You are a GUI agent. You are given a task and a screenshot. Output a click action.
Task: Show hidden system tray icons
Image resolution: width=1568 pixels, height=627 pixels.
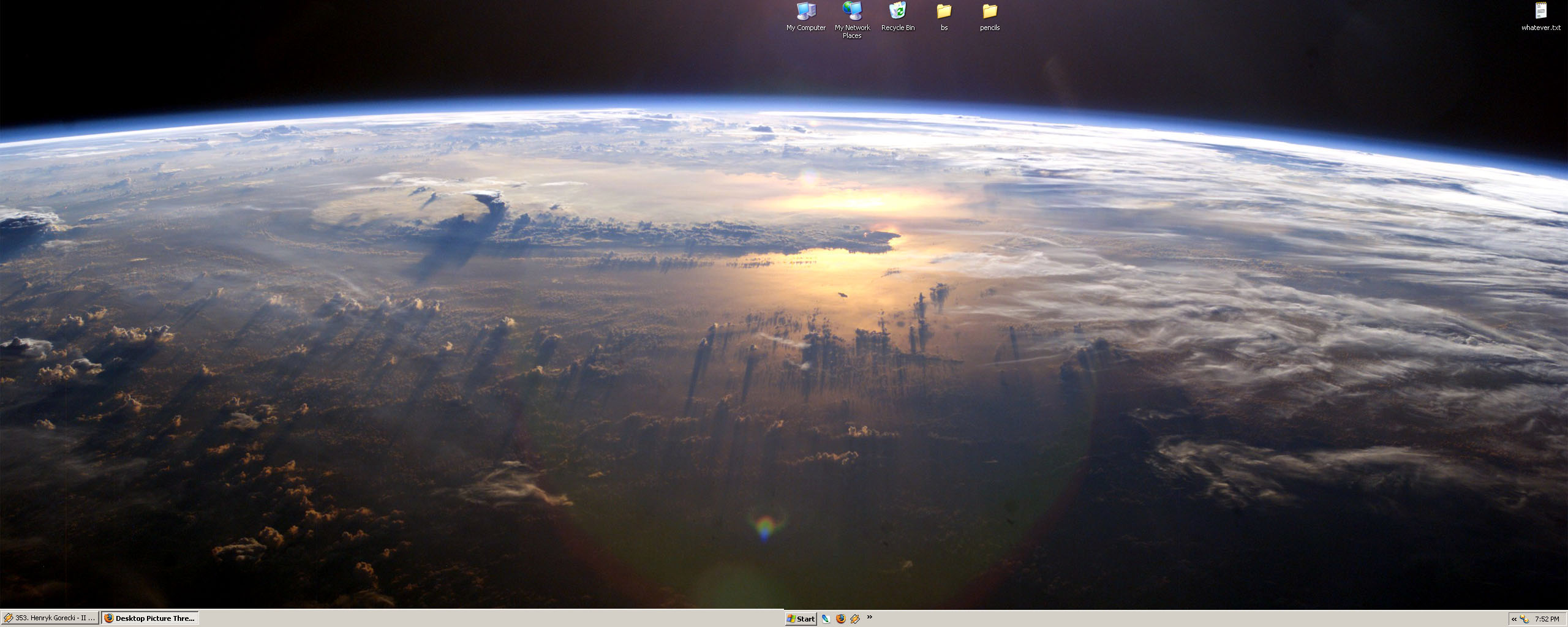pos(1514,619)
